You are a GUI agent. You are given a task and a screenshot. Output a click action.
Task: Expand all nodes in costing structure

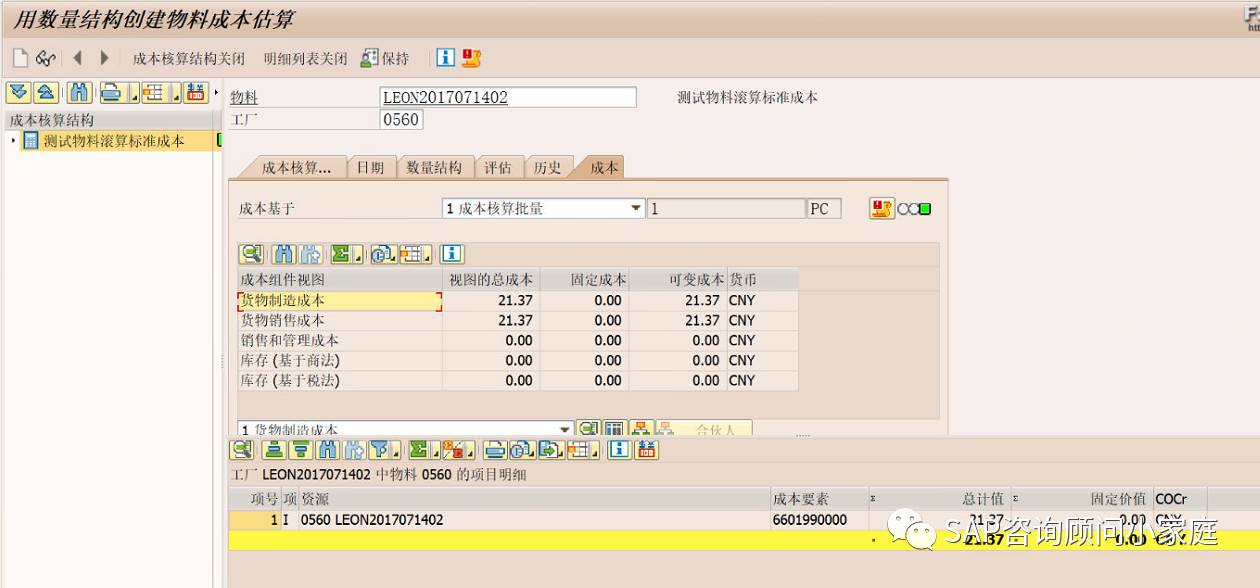[18, 93]
